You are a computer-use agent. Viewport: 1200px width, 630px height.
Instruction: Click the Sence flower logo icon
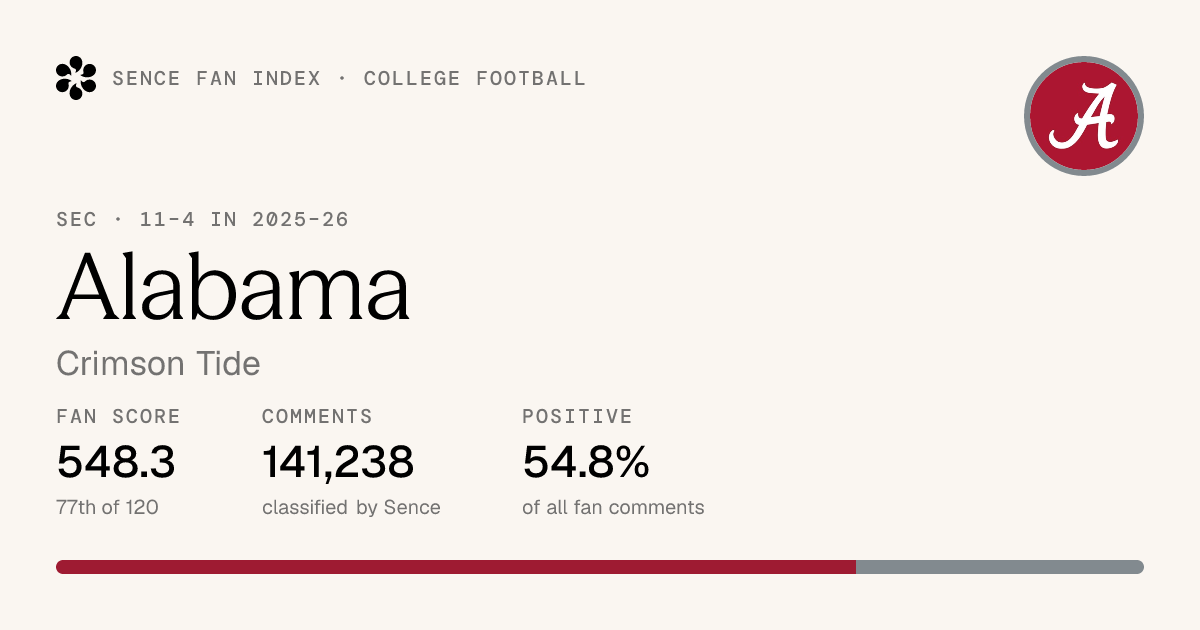coord(76,78)
